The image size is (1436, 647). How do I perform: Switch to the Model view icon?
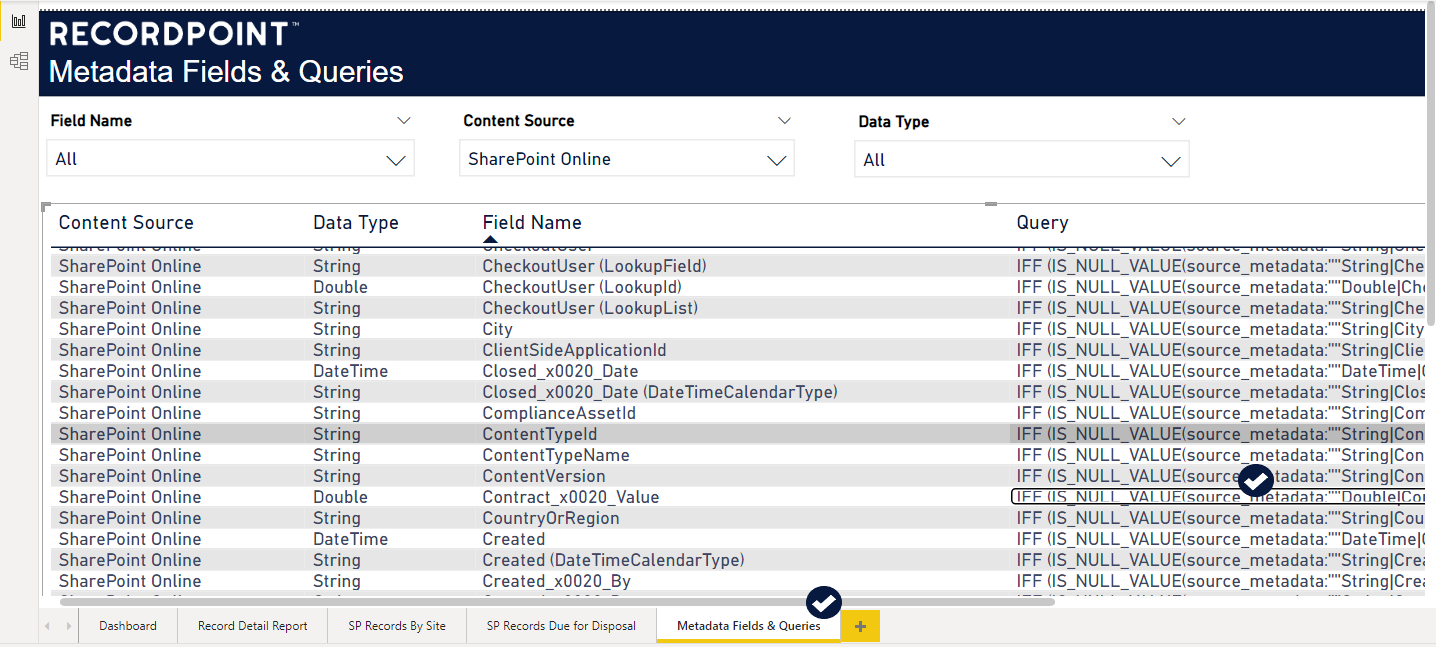18,61
